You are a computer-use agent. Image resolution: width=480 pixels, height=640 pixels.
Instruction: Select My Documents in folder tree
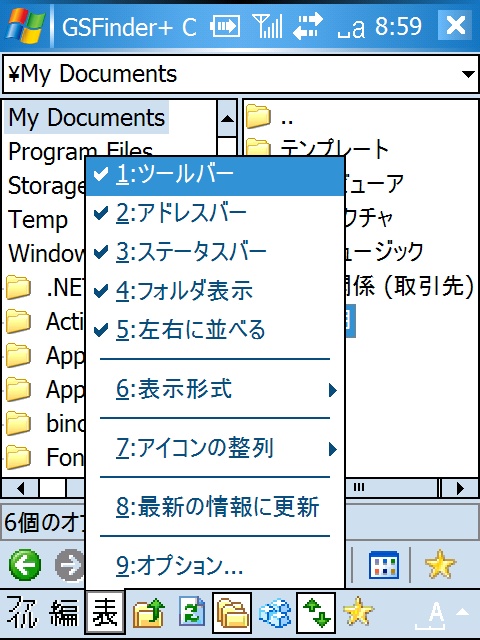87,118
